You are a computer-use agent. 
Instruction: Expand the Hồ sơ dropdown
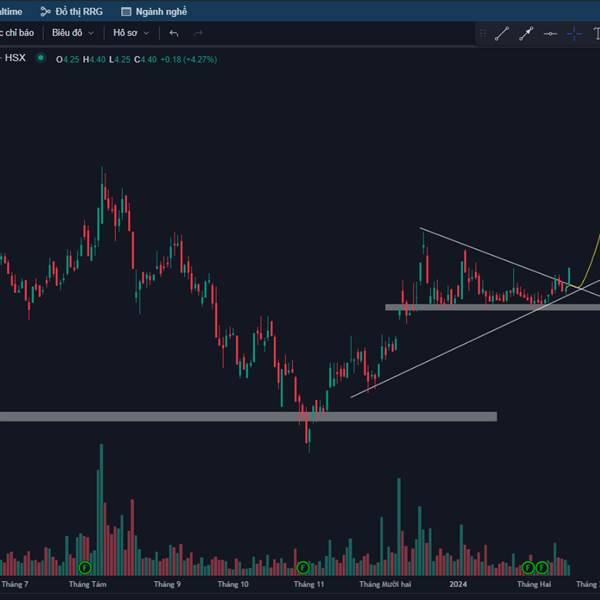[131, 33]
